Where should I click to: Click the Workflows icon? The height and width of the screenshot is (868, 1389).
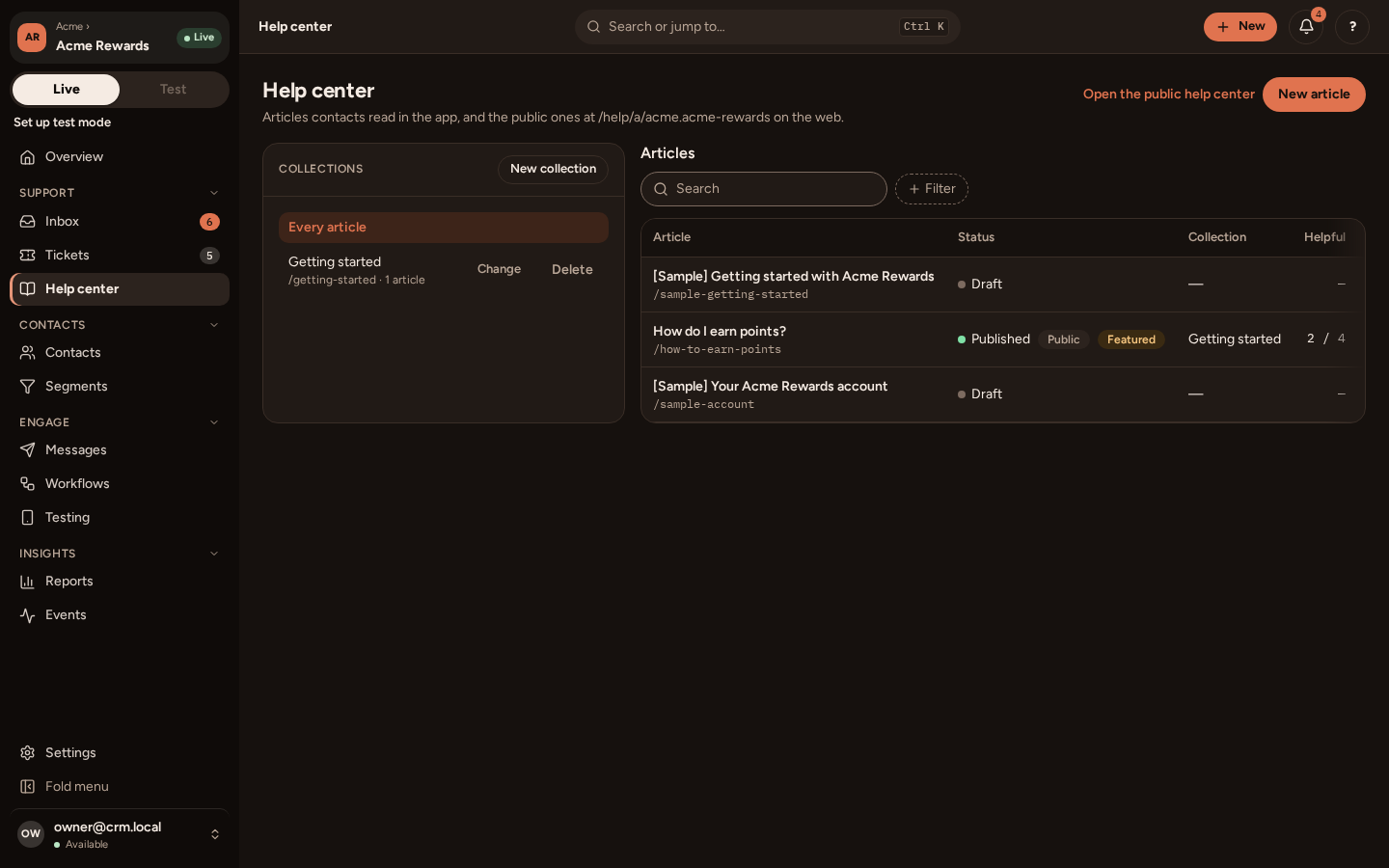[x=28, y=484]
